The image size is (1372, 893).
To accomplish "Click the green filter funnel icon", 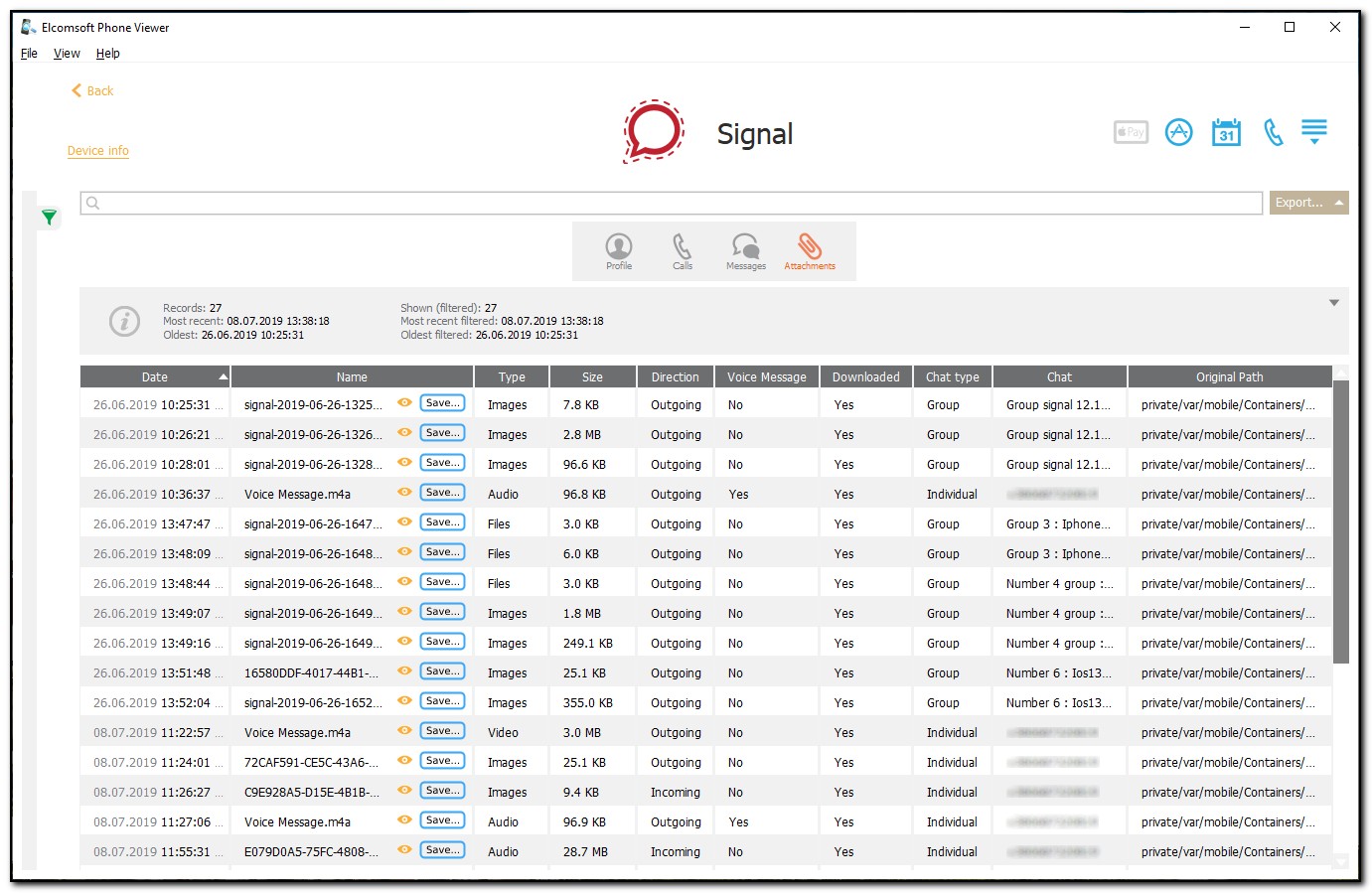I will tap(49, 218).
